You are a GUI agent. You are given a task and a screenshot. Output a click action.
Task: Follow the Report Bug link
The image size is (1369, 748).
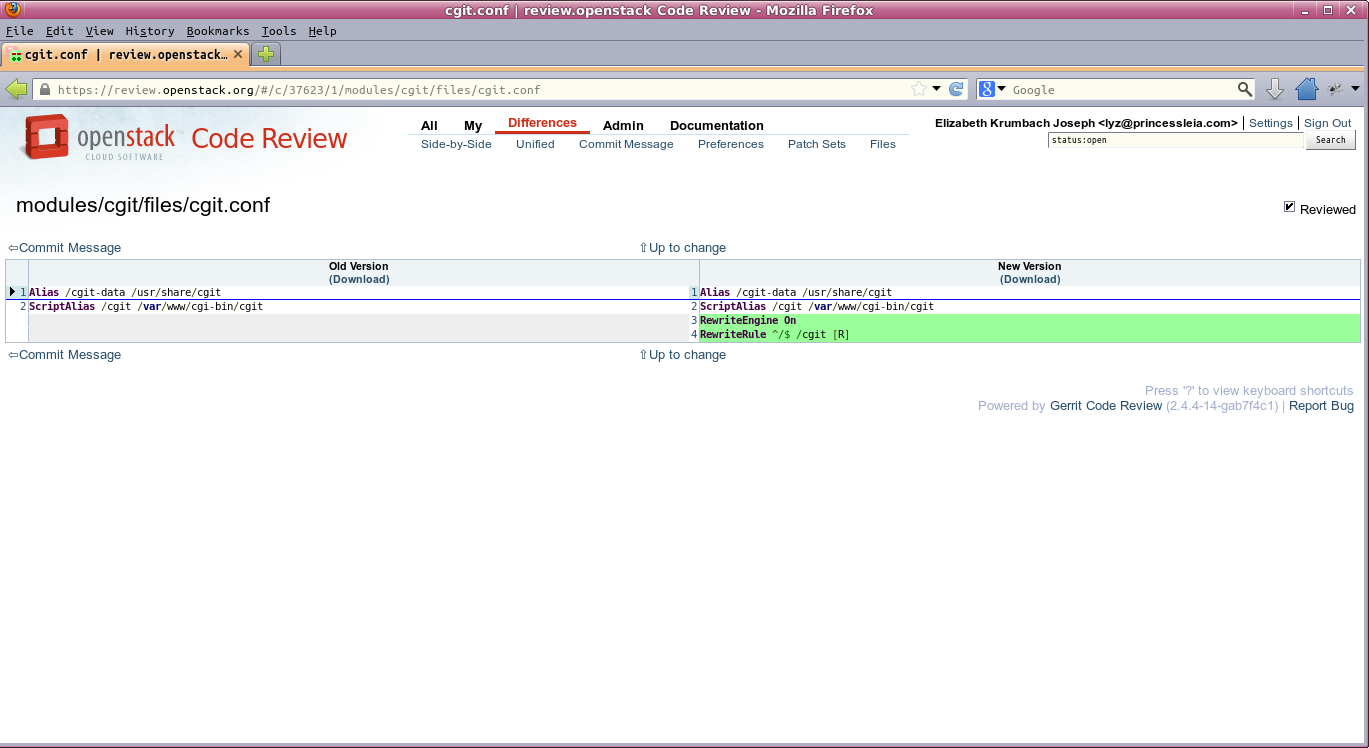tap(1321, 406)
